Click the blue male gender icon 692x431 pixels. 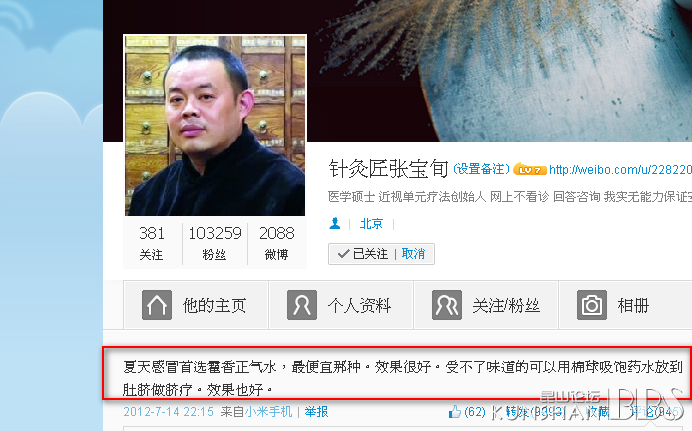(x=335, y=224)
